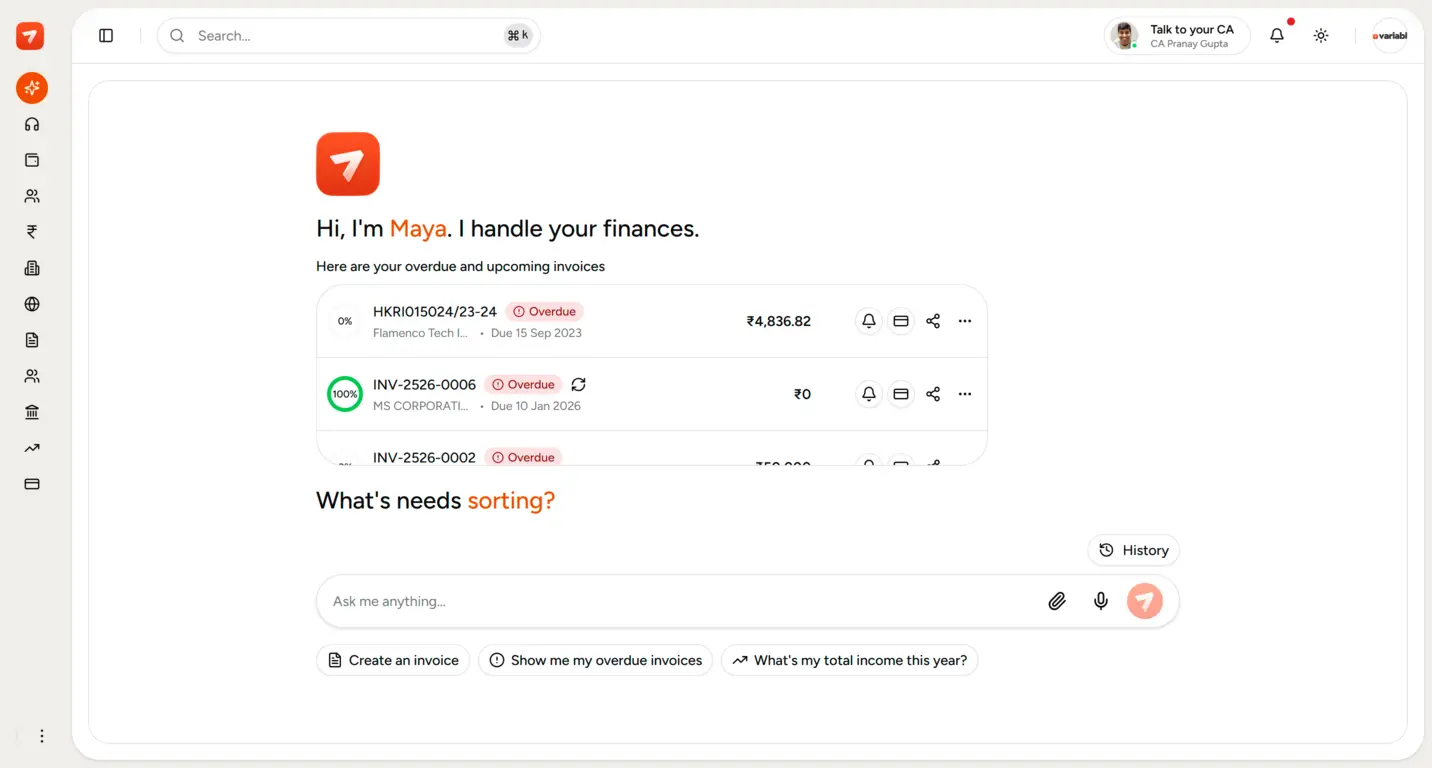The height and width of the screenshot is (768, 1432).
Task: Click the 100% payment progress ring
Action: (345, 394)
